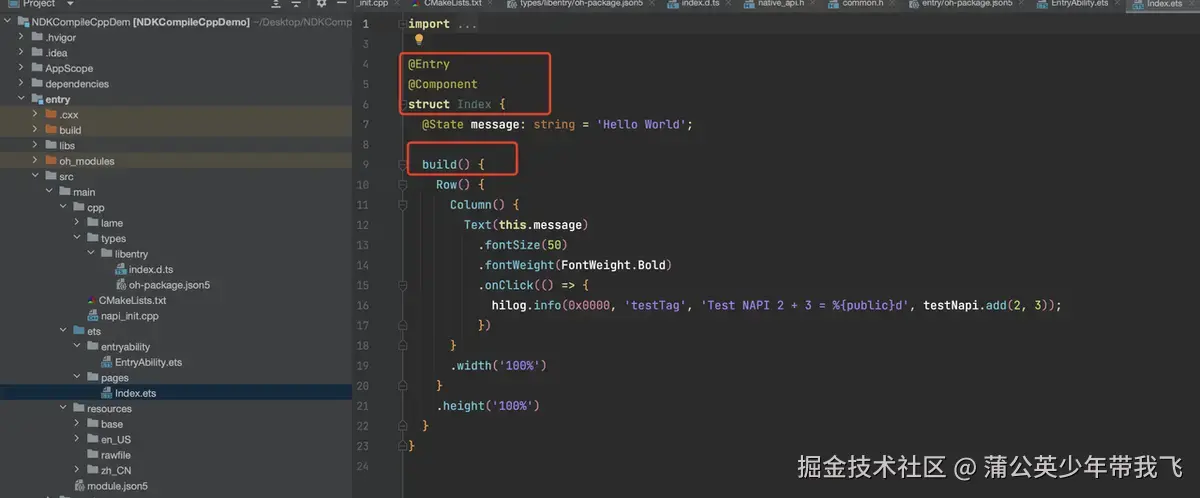This screenshot has width=1200, height=498.
Task: Click the Index.ets file icon in tree
Action: coord(106,393)
